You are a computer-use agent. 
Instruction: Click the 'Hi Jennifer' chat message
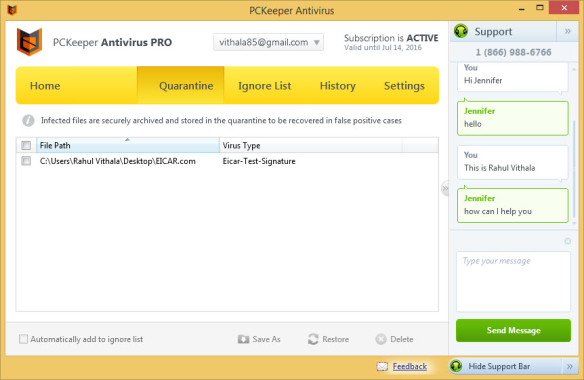tap(512, 76)
